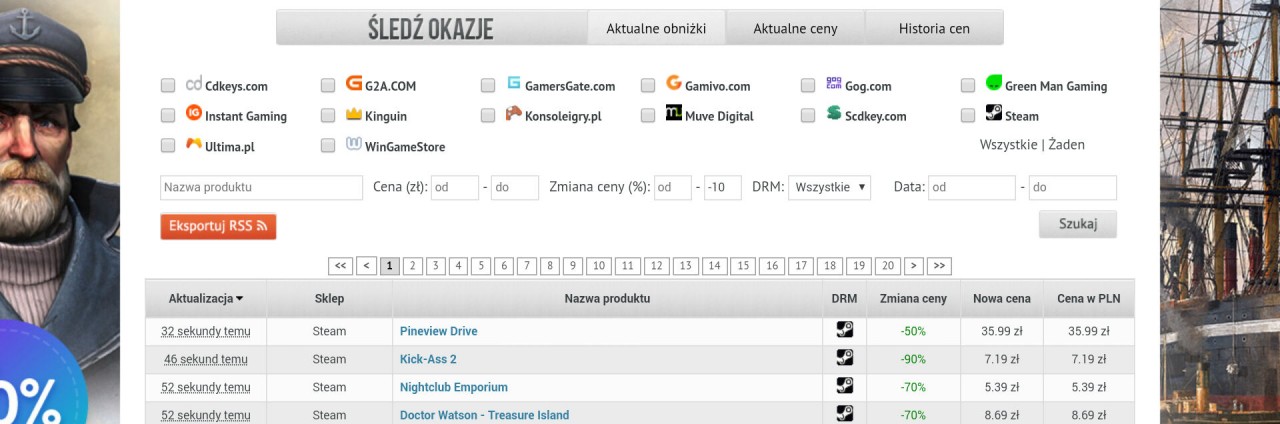Click the Zmiana ceny 'od' field
Image resolution: width=1280 pixels, height=424 pixels.
[673, 187]
